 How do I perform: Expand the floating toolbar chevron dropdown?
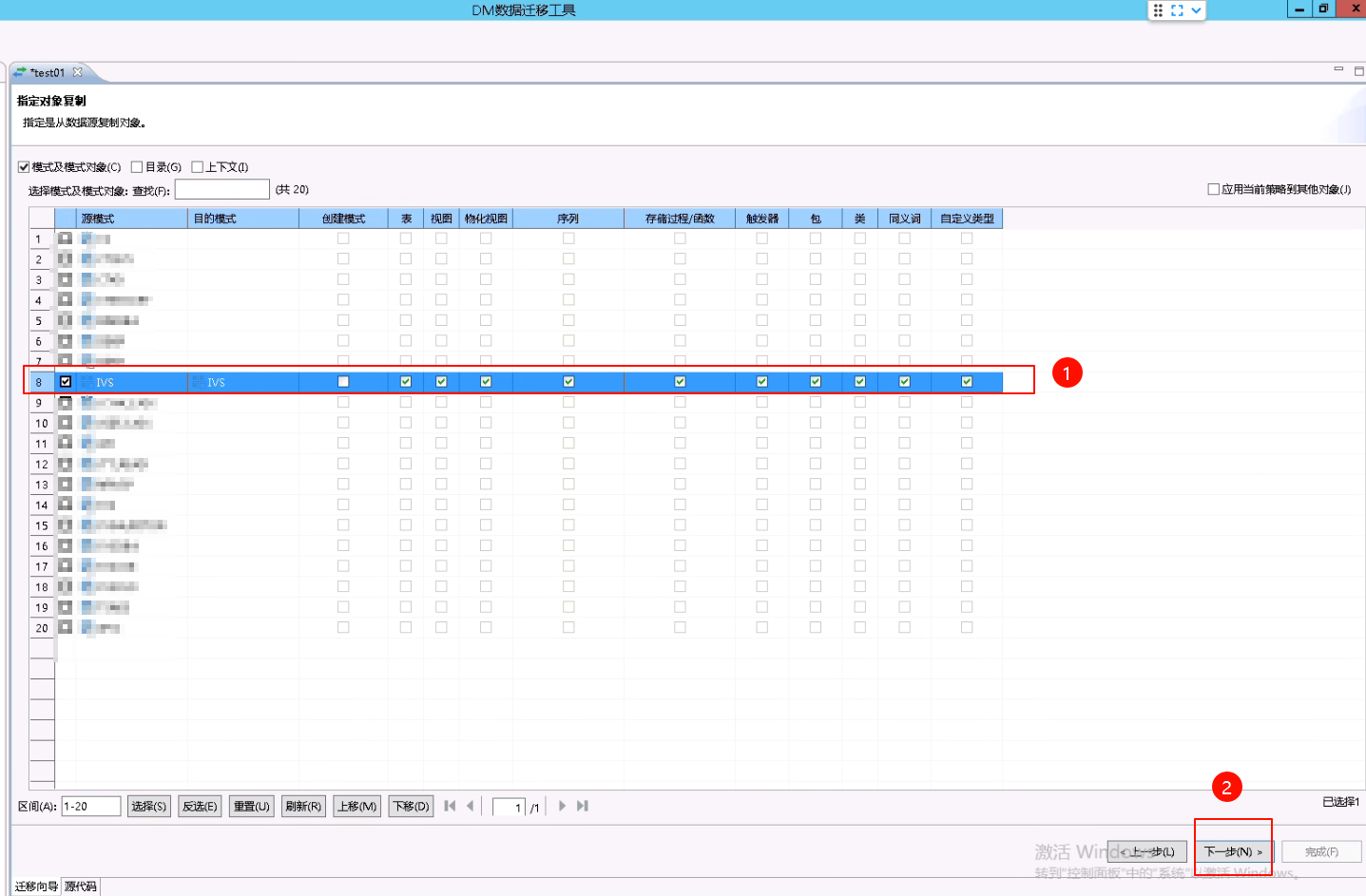pyautogui.click(x=1196, y=10)
